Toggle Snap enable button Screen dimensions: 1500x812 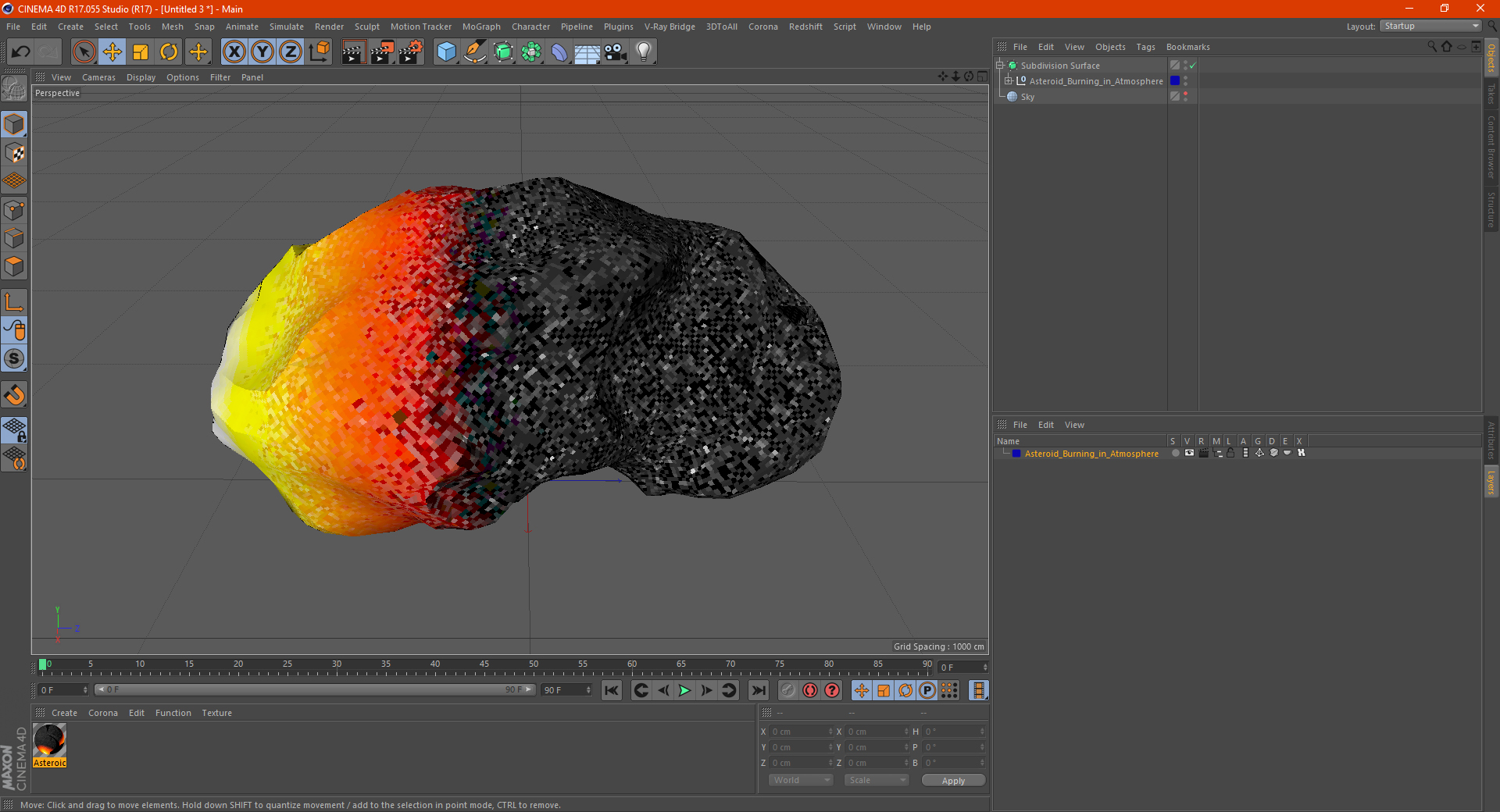pos(14,359)
